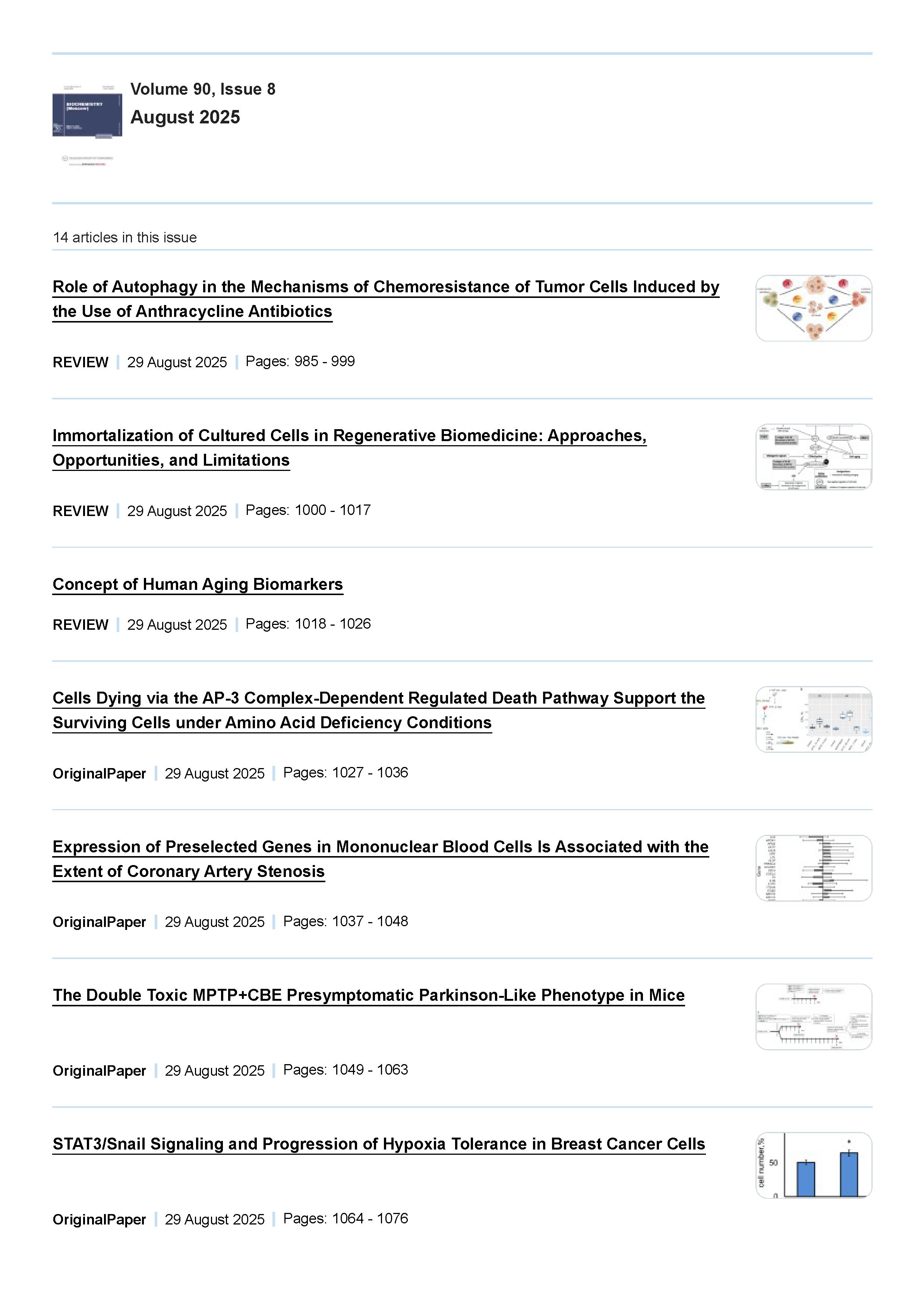Click the 14 articles in this issue text

tap(125, 238)
